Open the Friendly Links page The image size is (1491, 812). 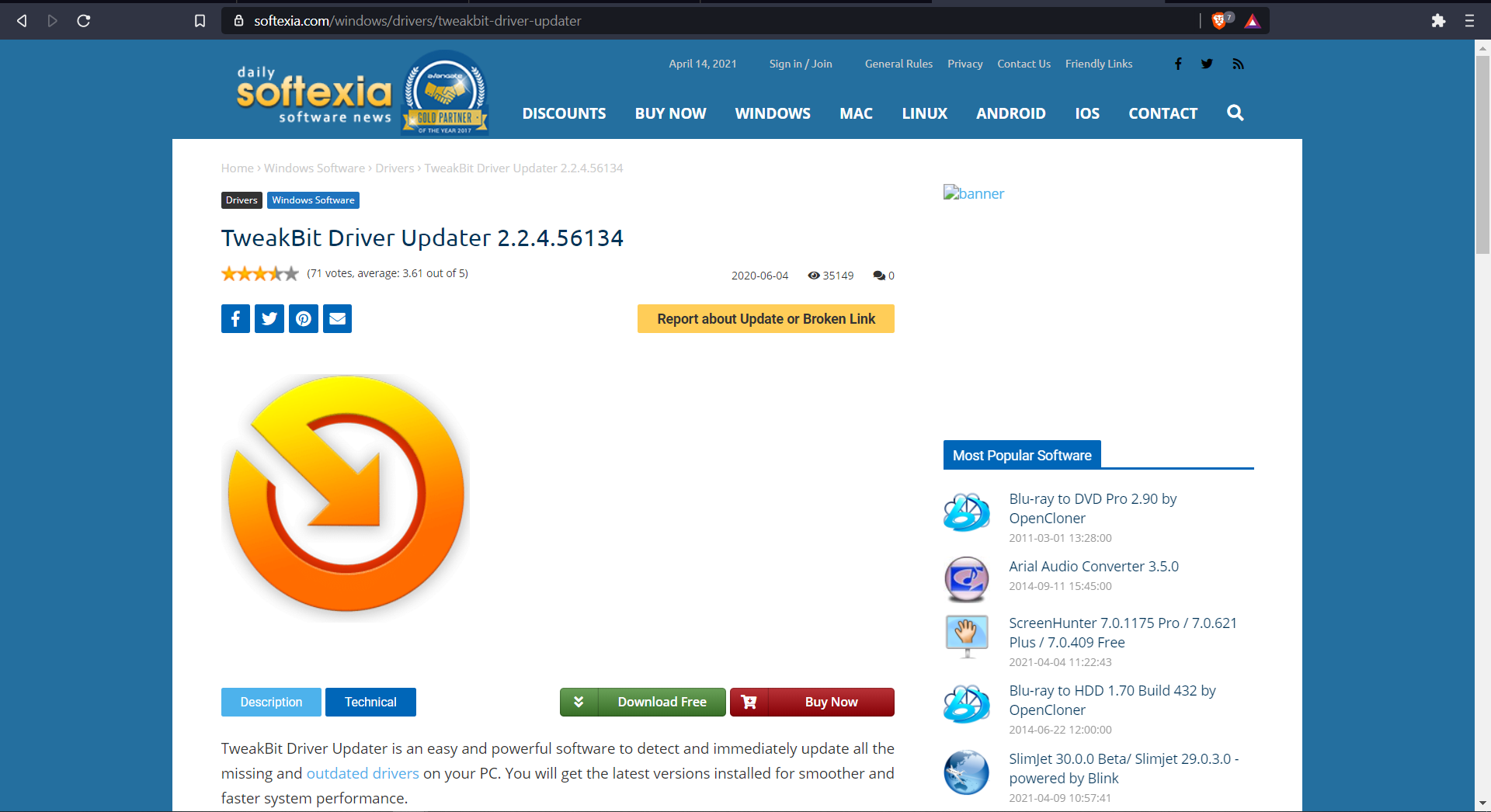(1099, 64)
